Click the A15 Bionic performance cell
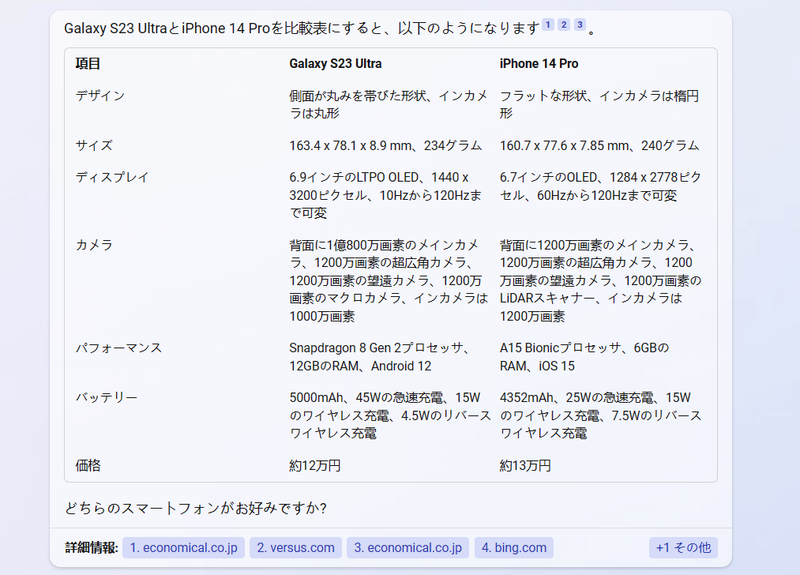Screen dimensions: 800x575 tap(584, 357)
